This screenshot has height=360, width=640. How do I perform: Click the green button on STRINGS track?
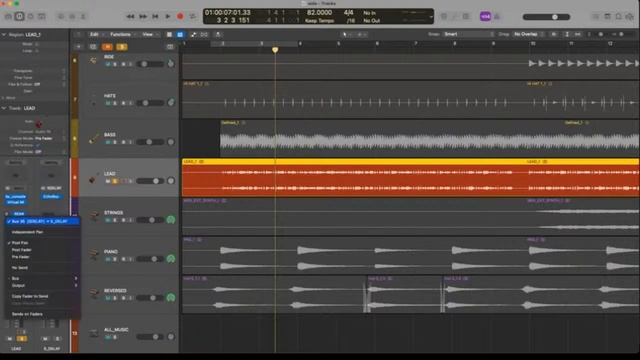point(171,220)
